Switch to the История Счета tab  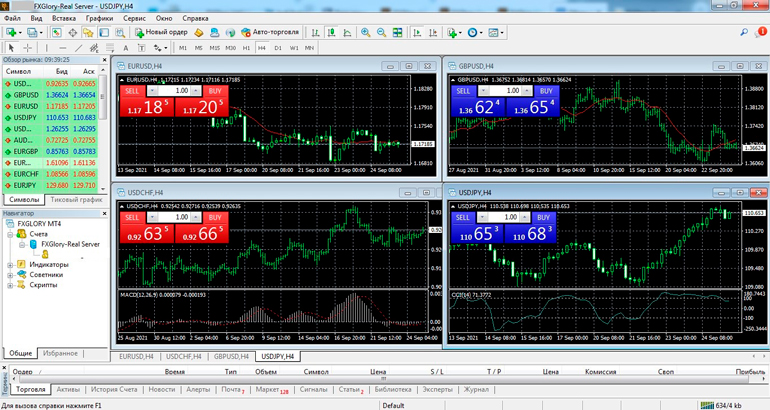pyautogui.click(x=115, y=390)
